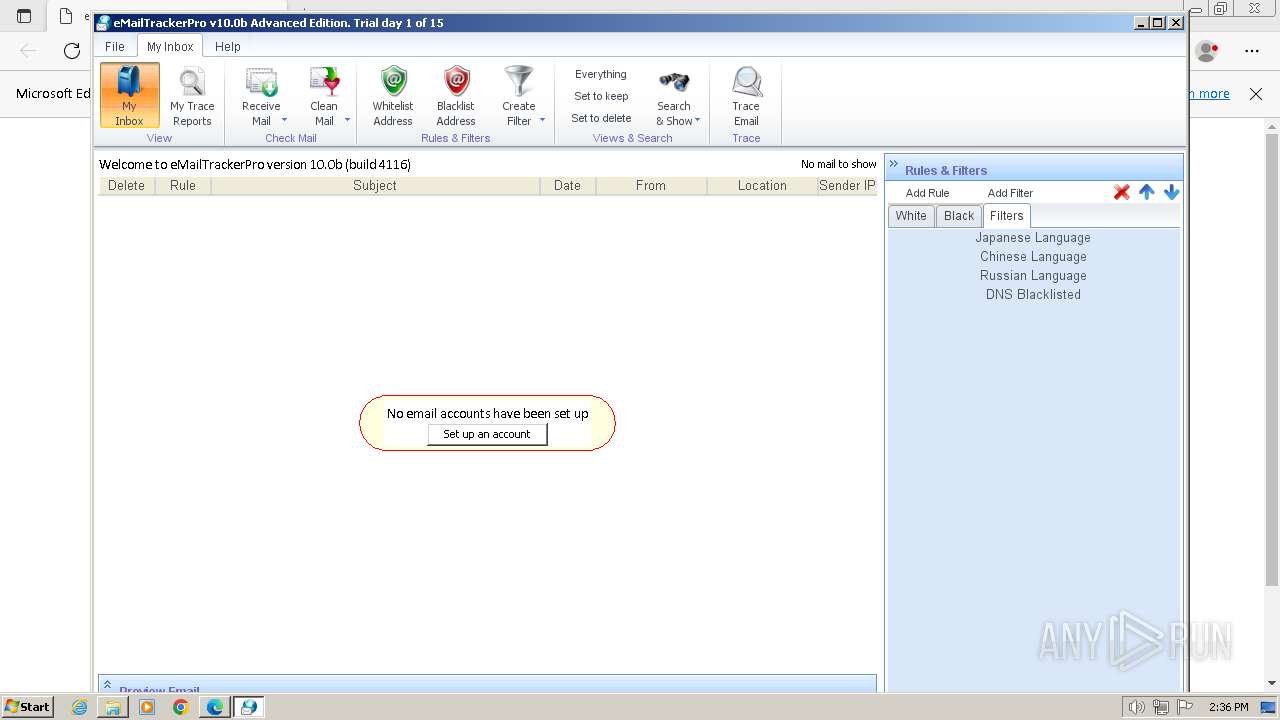The image size is (1280, 720).
Task: Click Add Rule
Action: pos(927,193)
